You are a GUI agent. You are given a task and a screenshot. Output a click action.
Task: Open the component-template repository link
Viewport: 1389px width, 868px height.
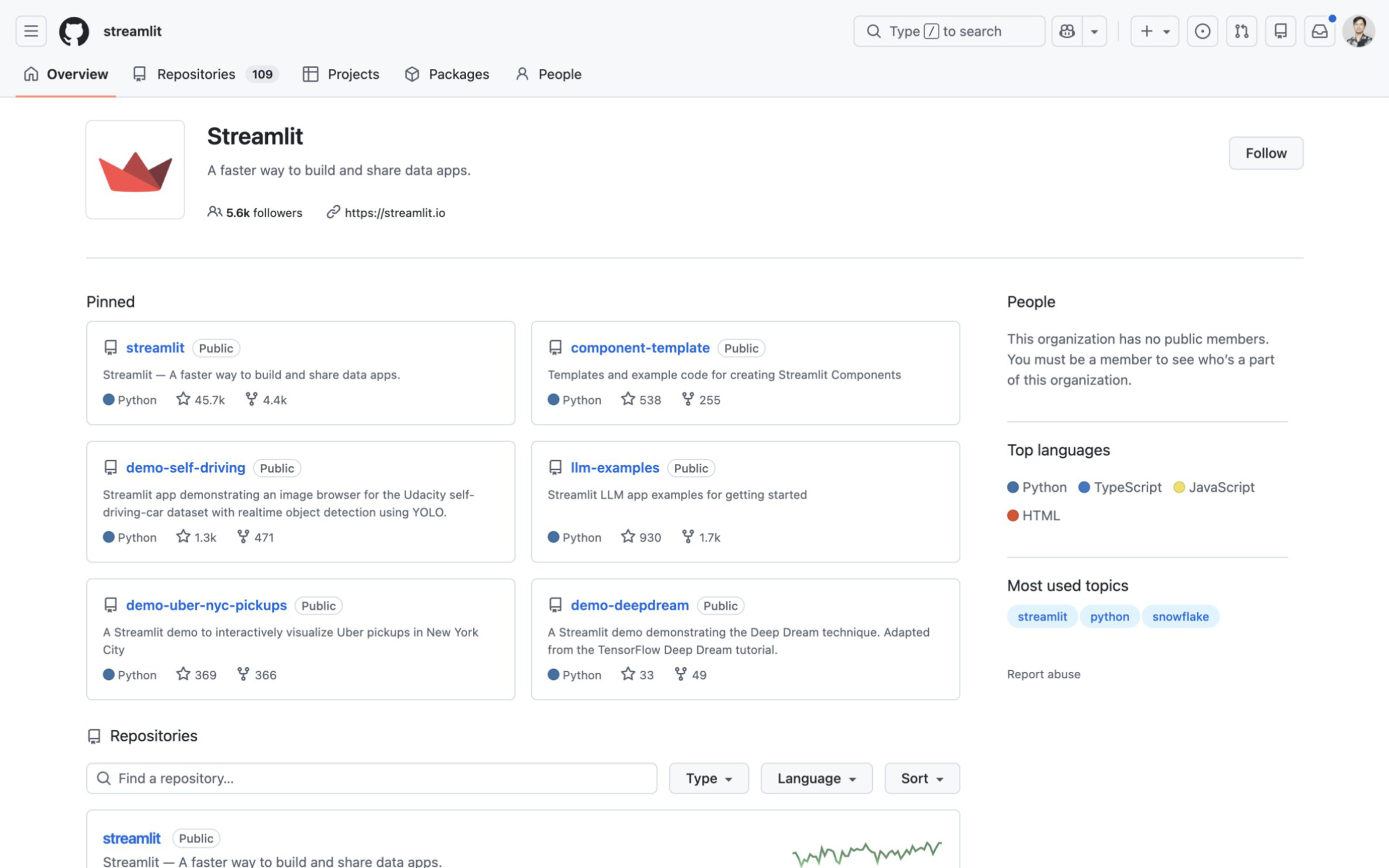[640, 347]
